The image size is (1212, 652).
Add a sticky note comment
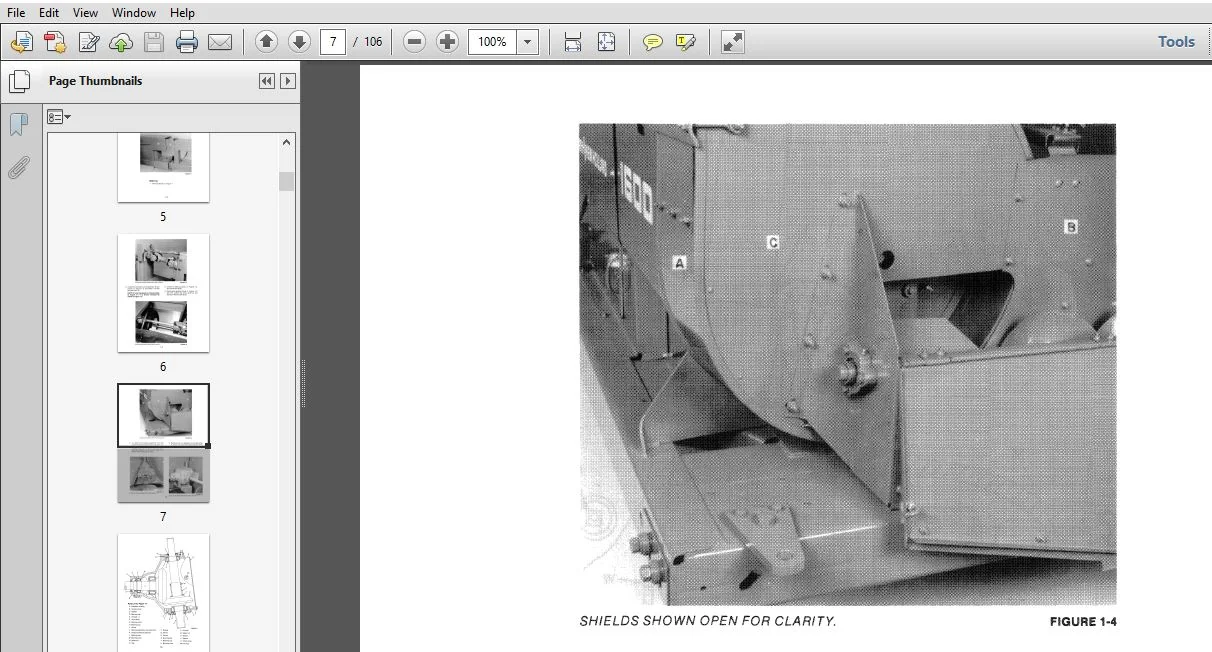(653, 42)
